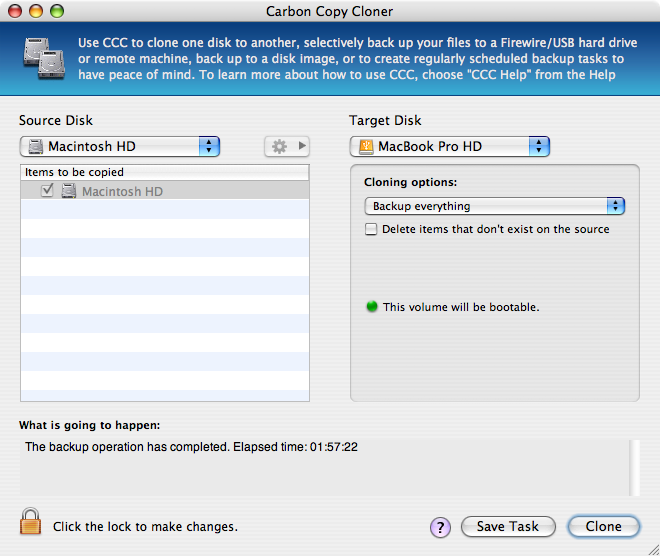Open help with the question mark button
The width and height of the screenshot is (660, 556).
440,527
